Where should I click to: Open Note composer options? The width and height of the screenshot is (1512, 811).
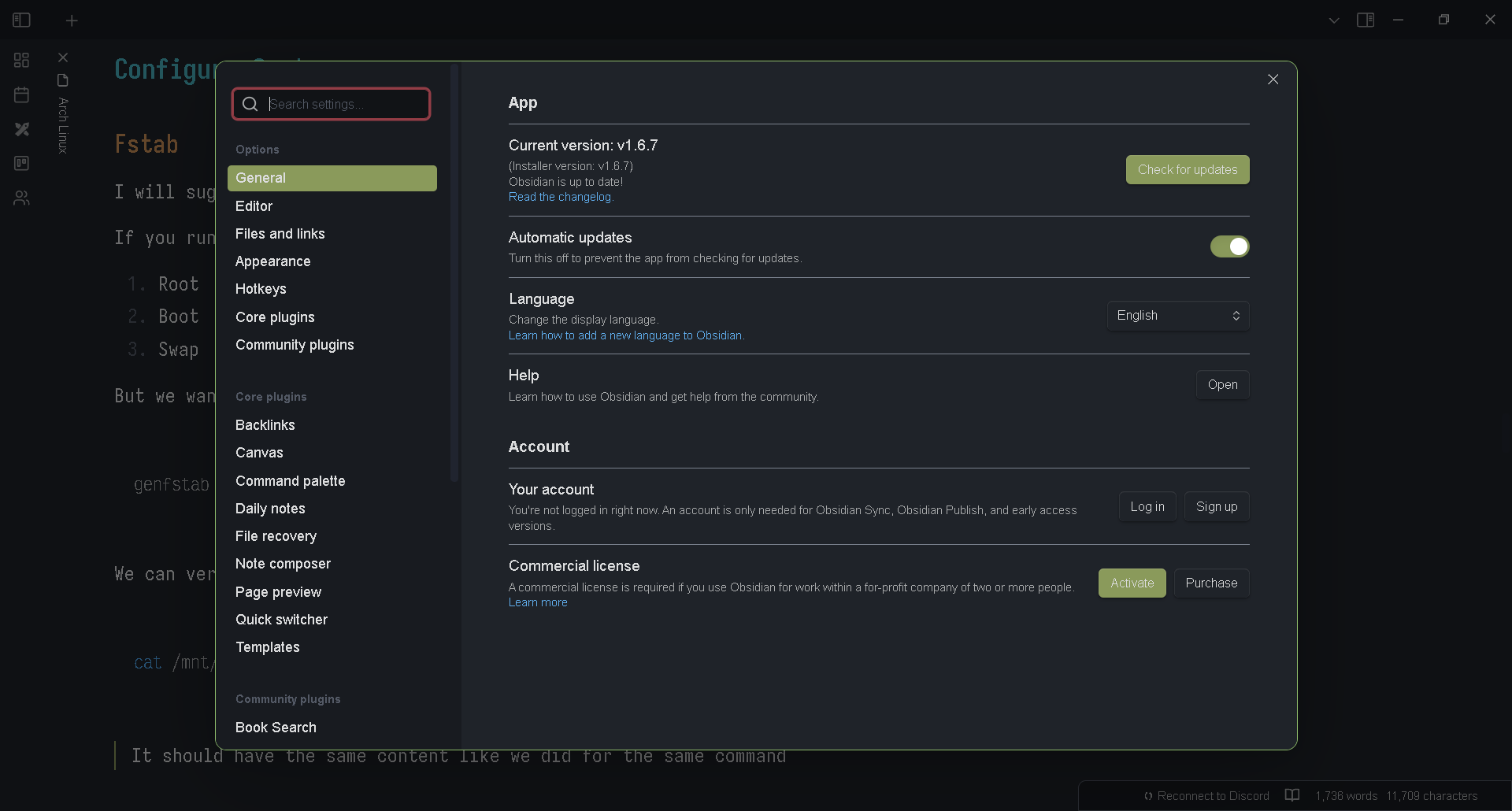(332, 564)
